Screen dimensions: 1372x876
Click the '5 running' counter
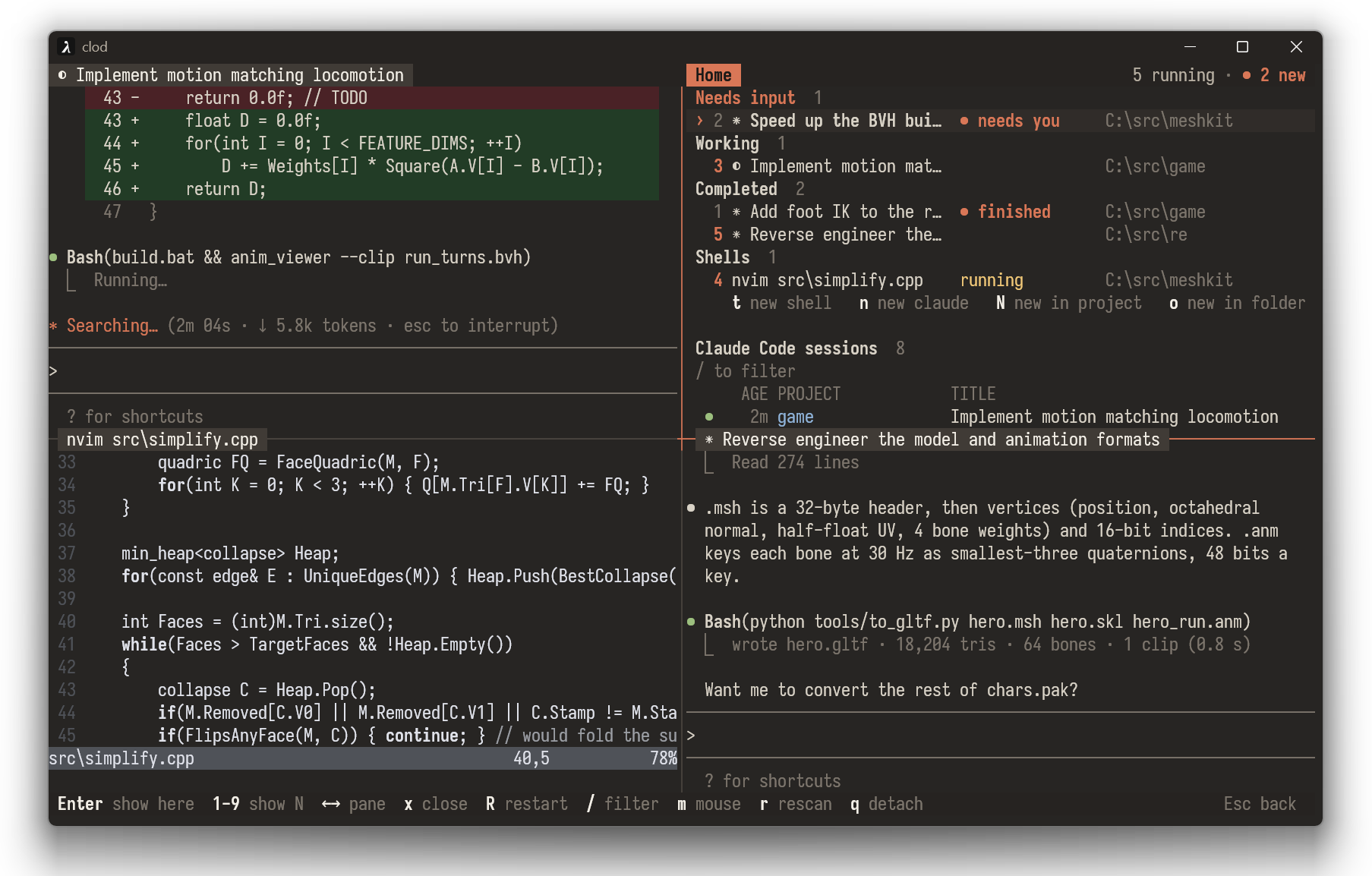click(x=1173, y=75)
